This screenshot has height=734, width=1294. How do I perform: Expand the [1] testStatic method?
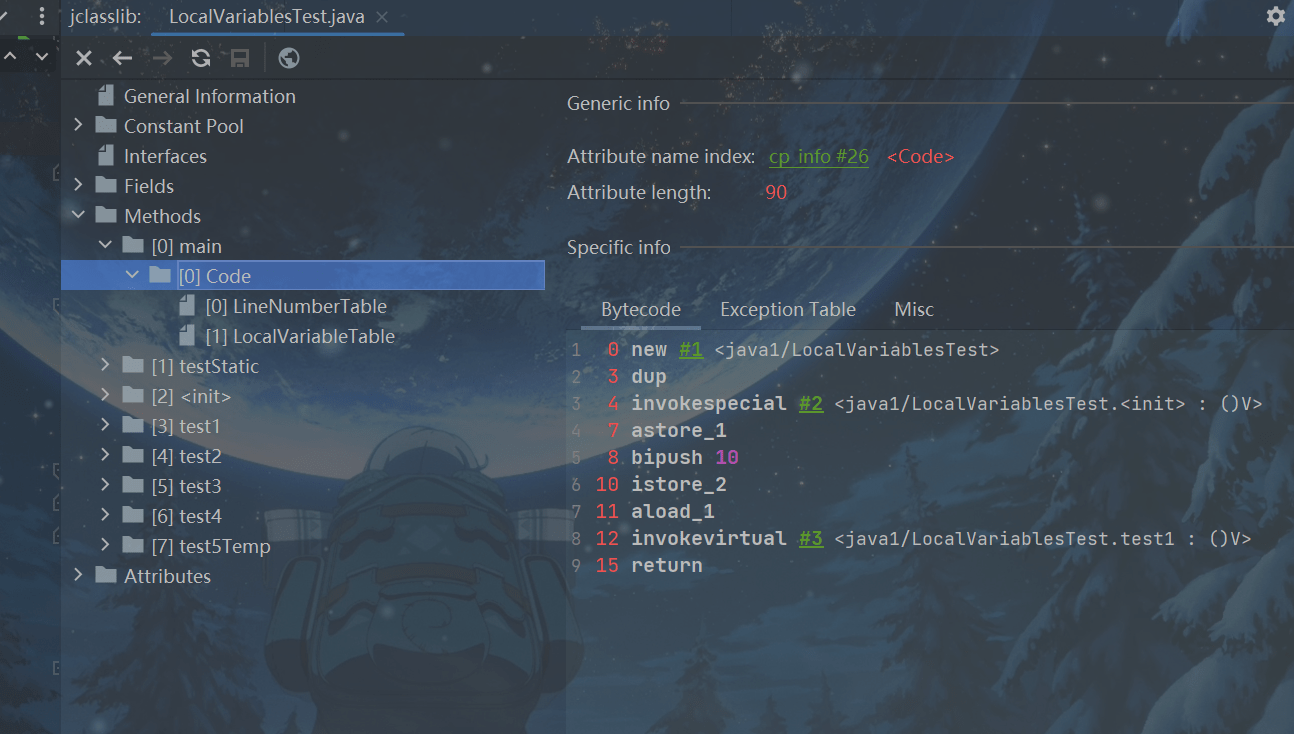coord(106,366)
